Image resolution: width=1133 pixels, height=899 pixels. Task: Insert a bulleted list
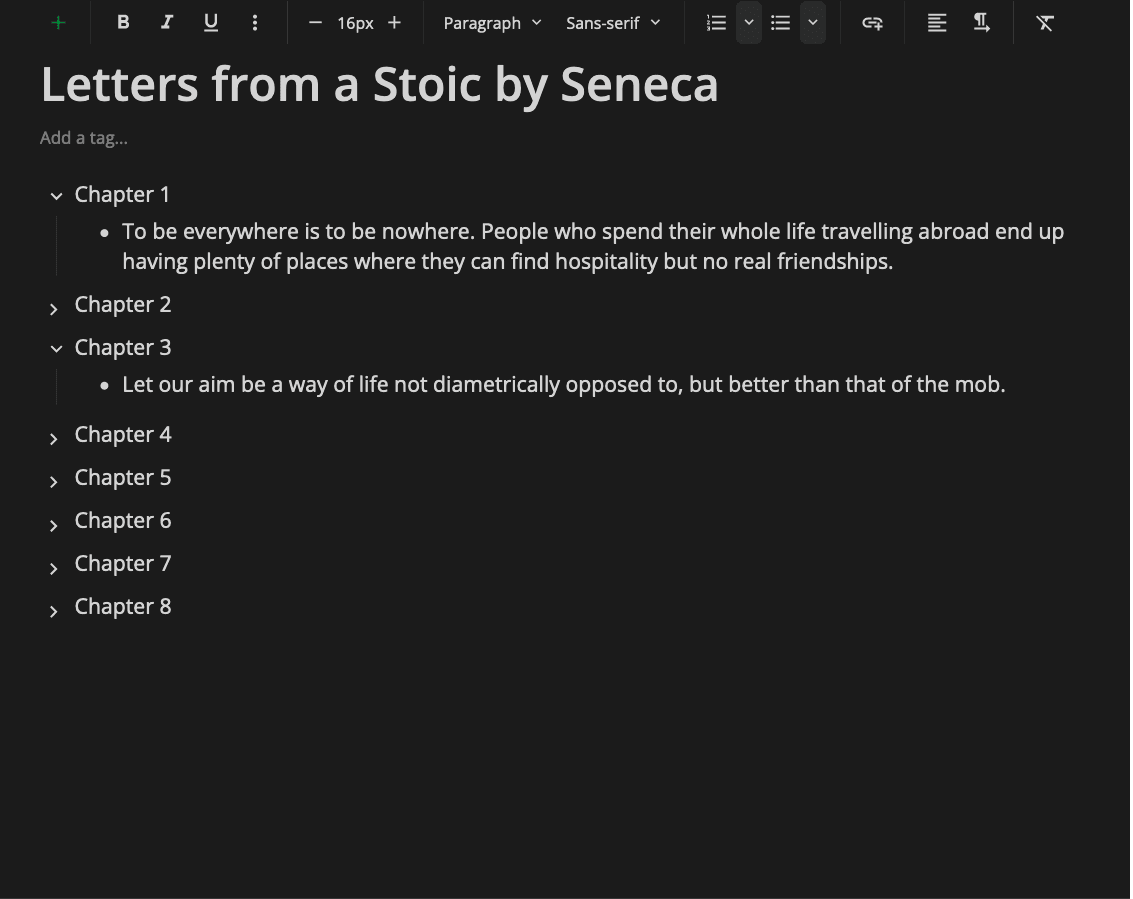(x=780, y=22)
